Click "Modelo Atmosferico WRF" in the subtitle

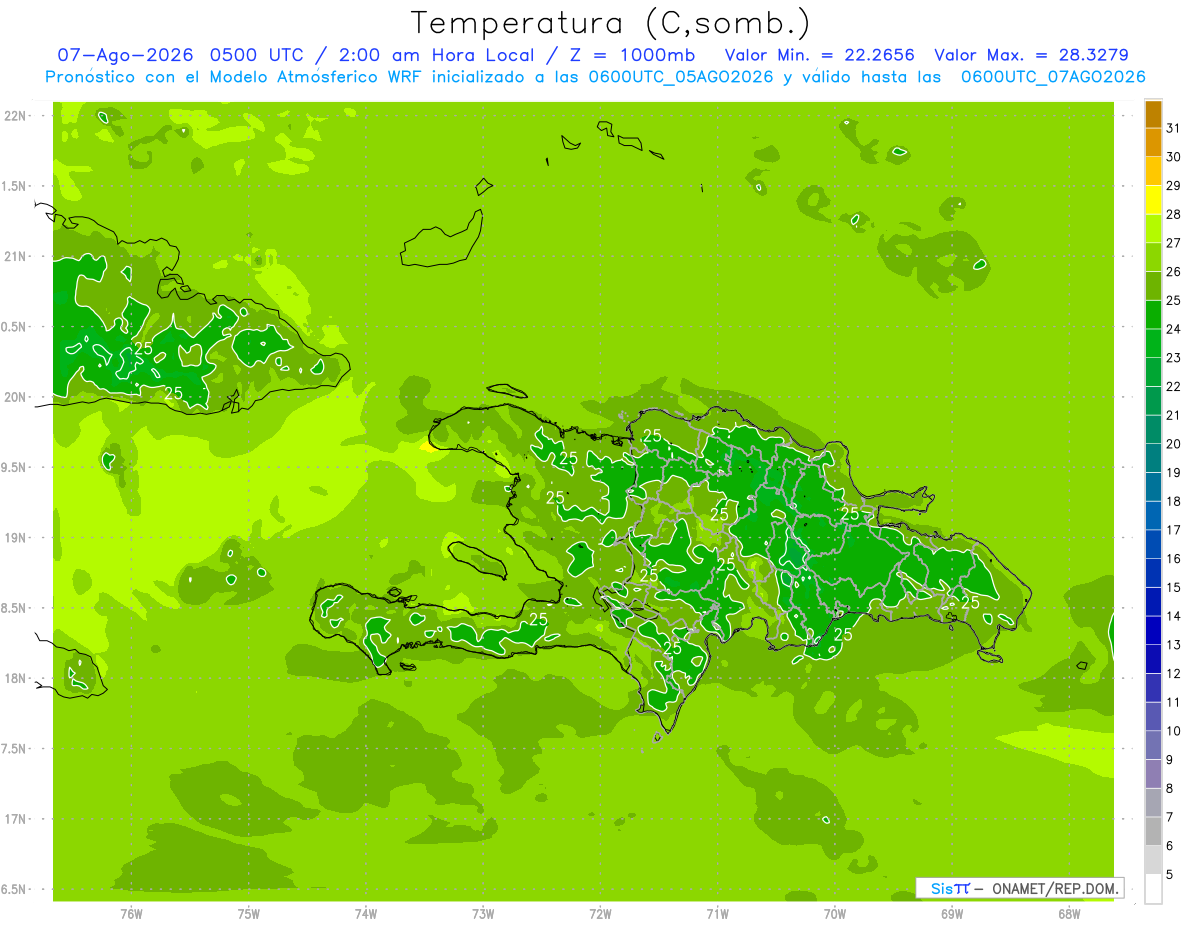(x=318, y=77)
